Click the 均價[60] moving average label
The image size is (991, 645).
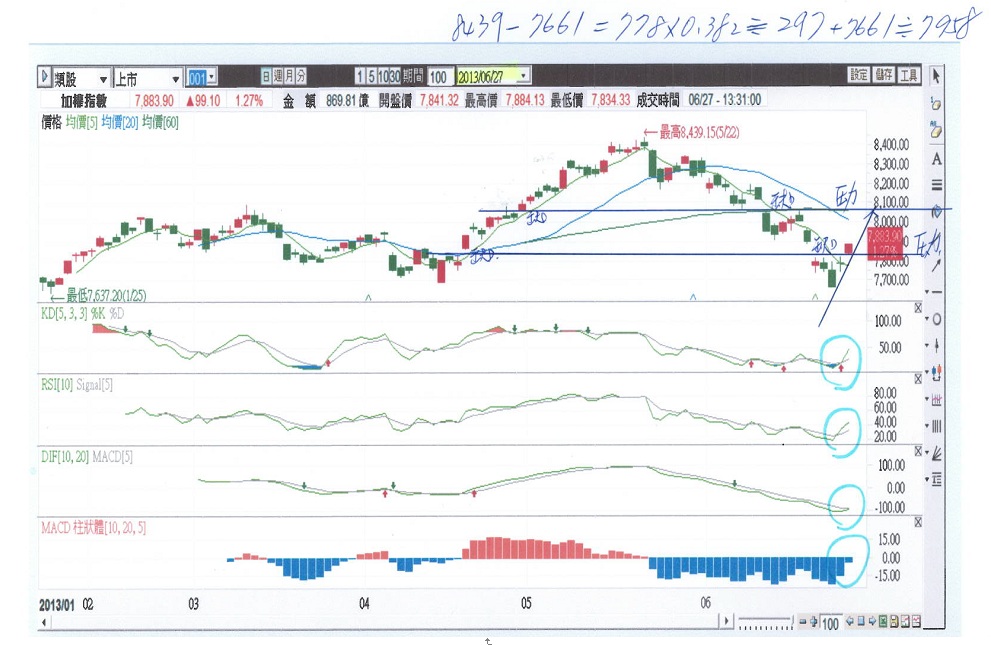click(160, 122)
